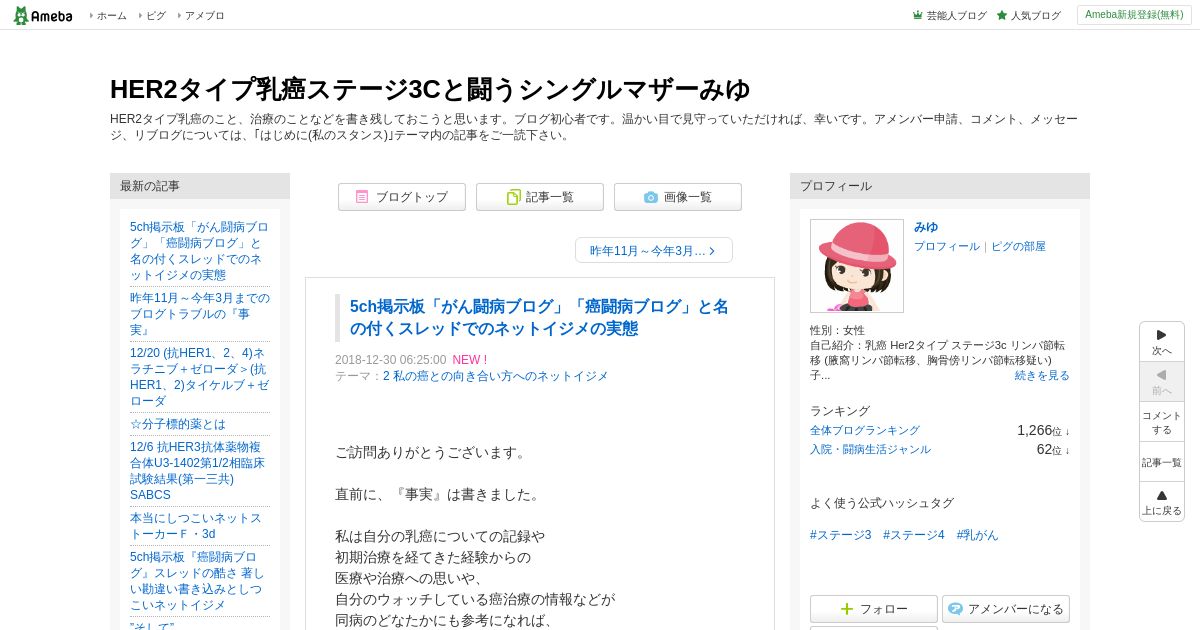
Task: Click the blog title heading
Action: coord(430,89)
